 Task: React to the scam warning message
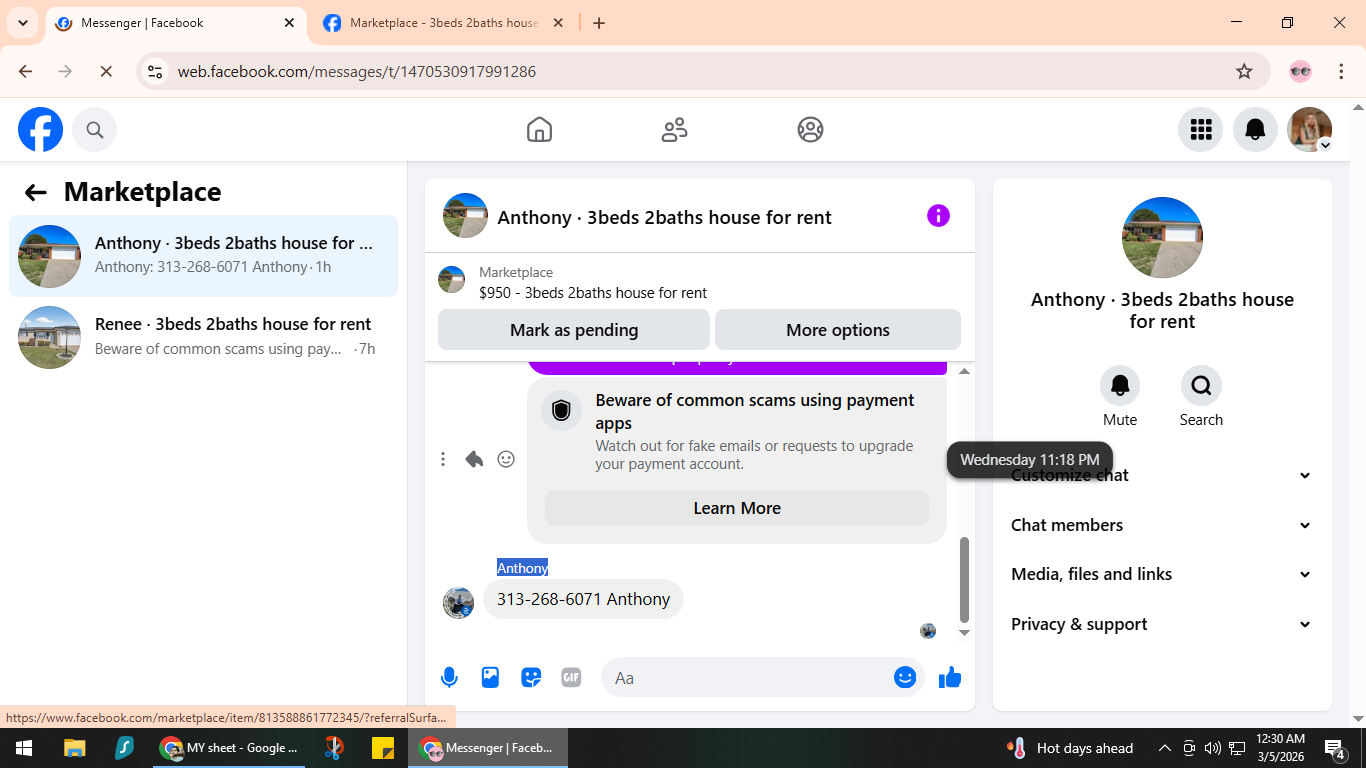(506, 459)
